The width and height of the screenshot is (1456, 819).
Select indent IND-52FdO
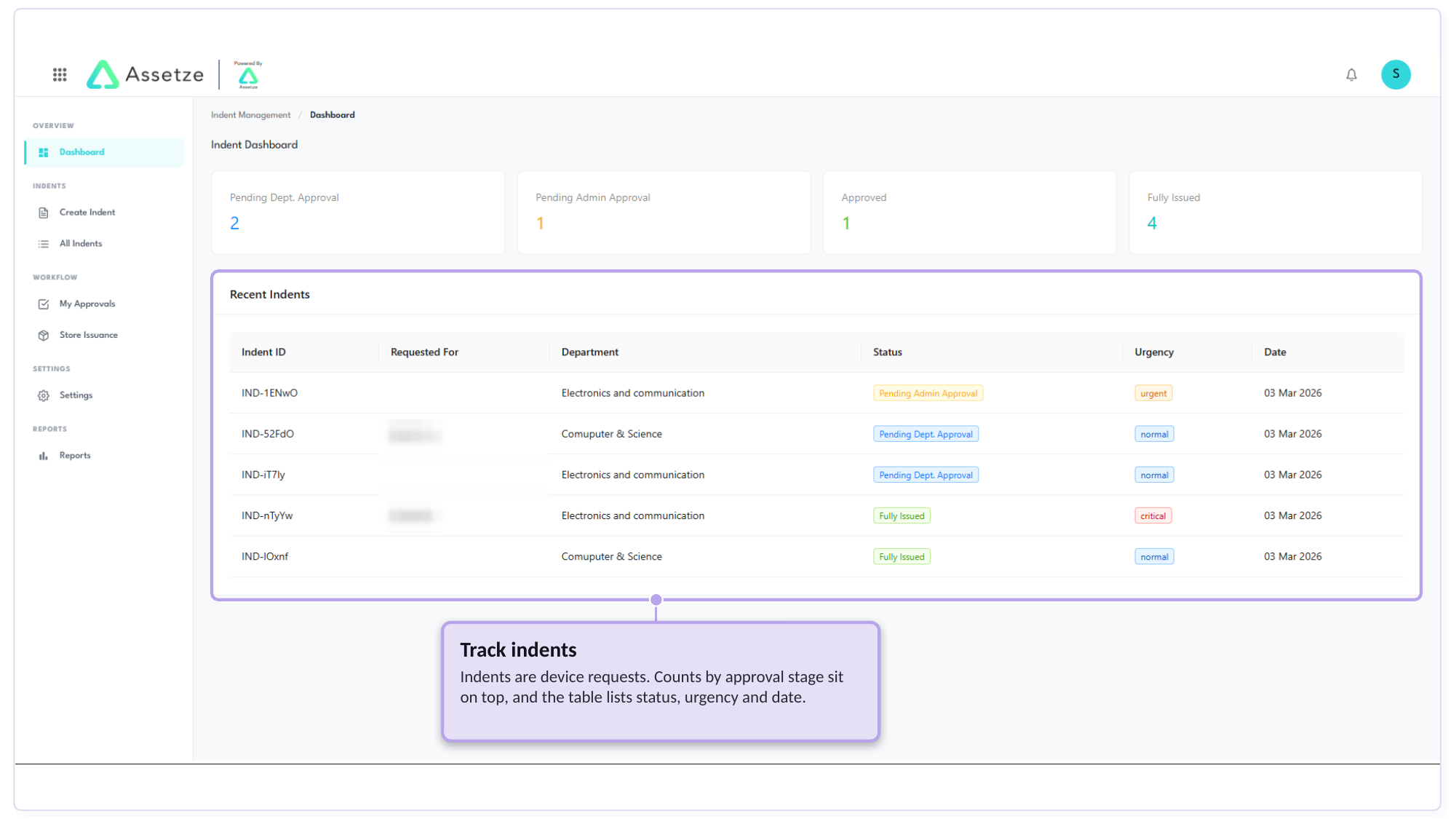tap(268, 434)
